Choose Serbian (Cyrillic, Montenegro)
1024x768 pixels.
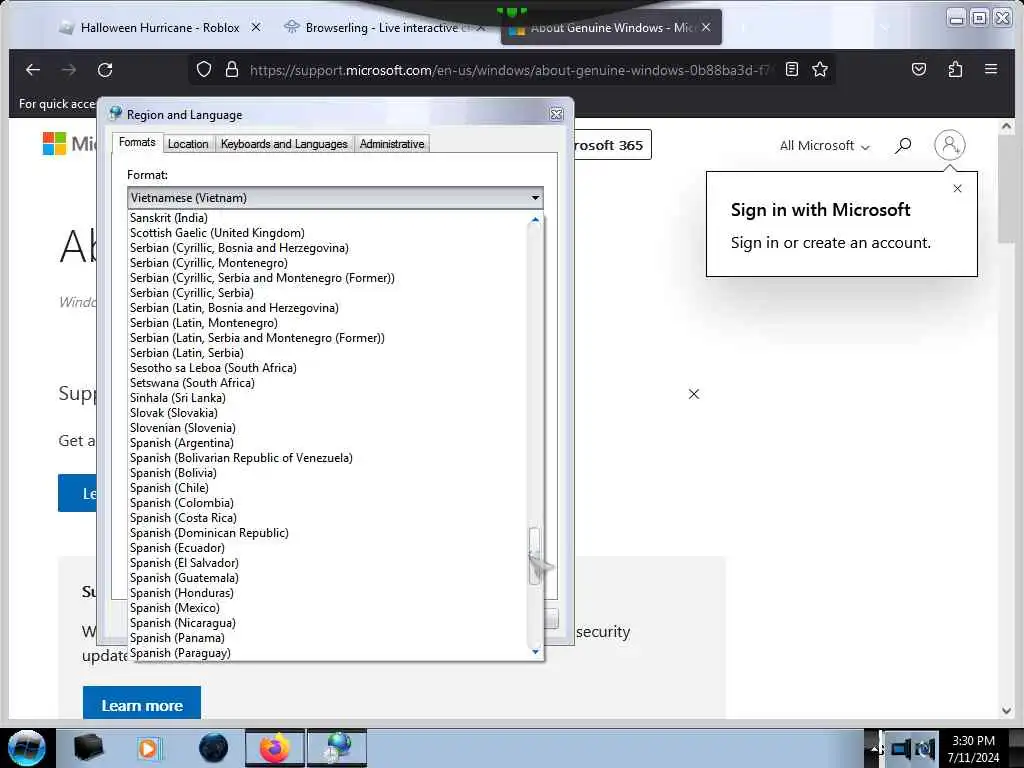tap(329, 263)
